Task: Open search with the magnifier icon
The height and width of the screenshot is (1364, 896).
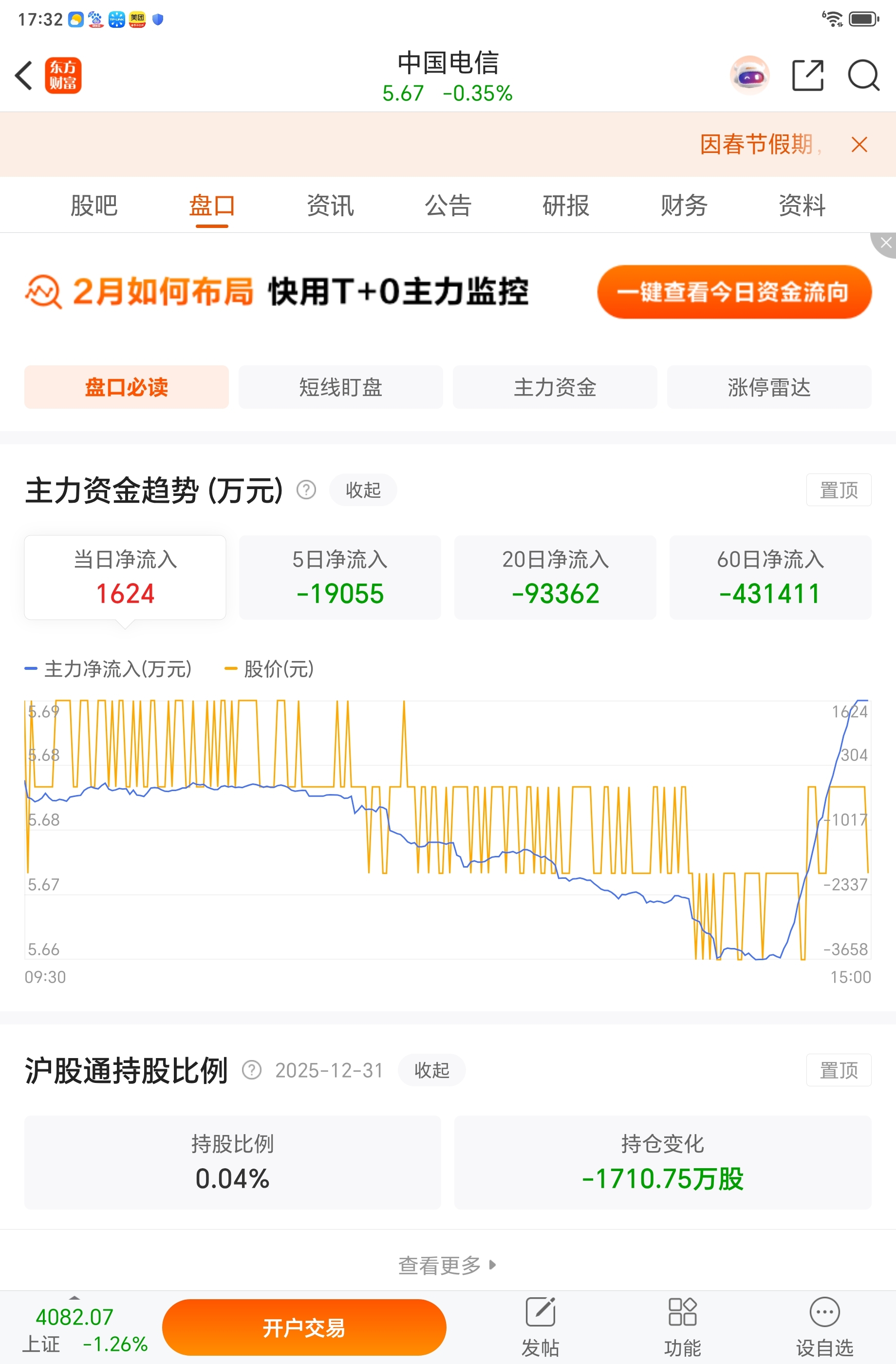Action: click(x=863, y=75)
